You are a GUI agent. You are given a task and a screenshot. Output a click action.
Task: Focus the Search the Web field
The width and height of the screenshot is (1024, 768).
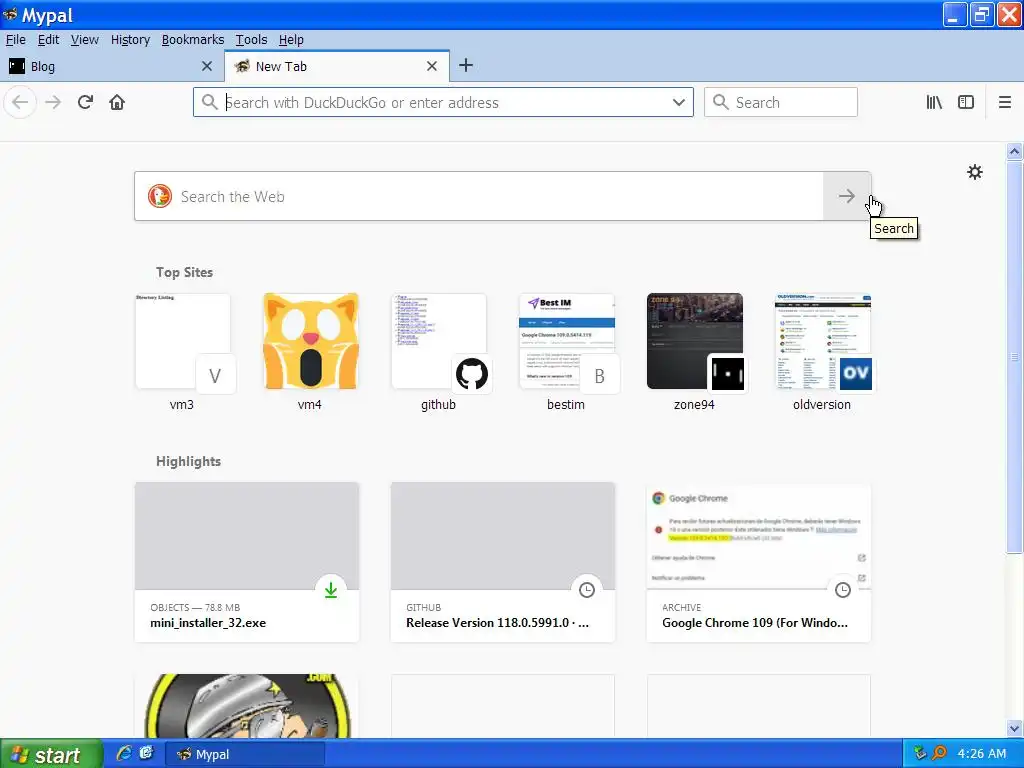[x=478, y=197]
